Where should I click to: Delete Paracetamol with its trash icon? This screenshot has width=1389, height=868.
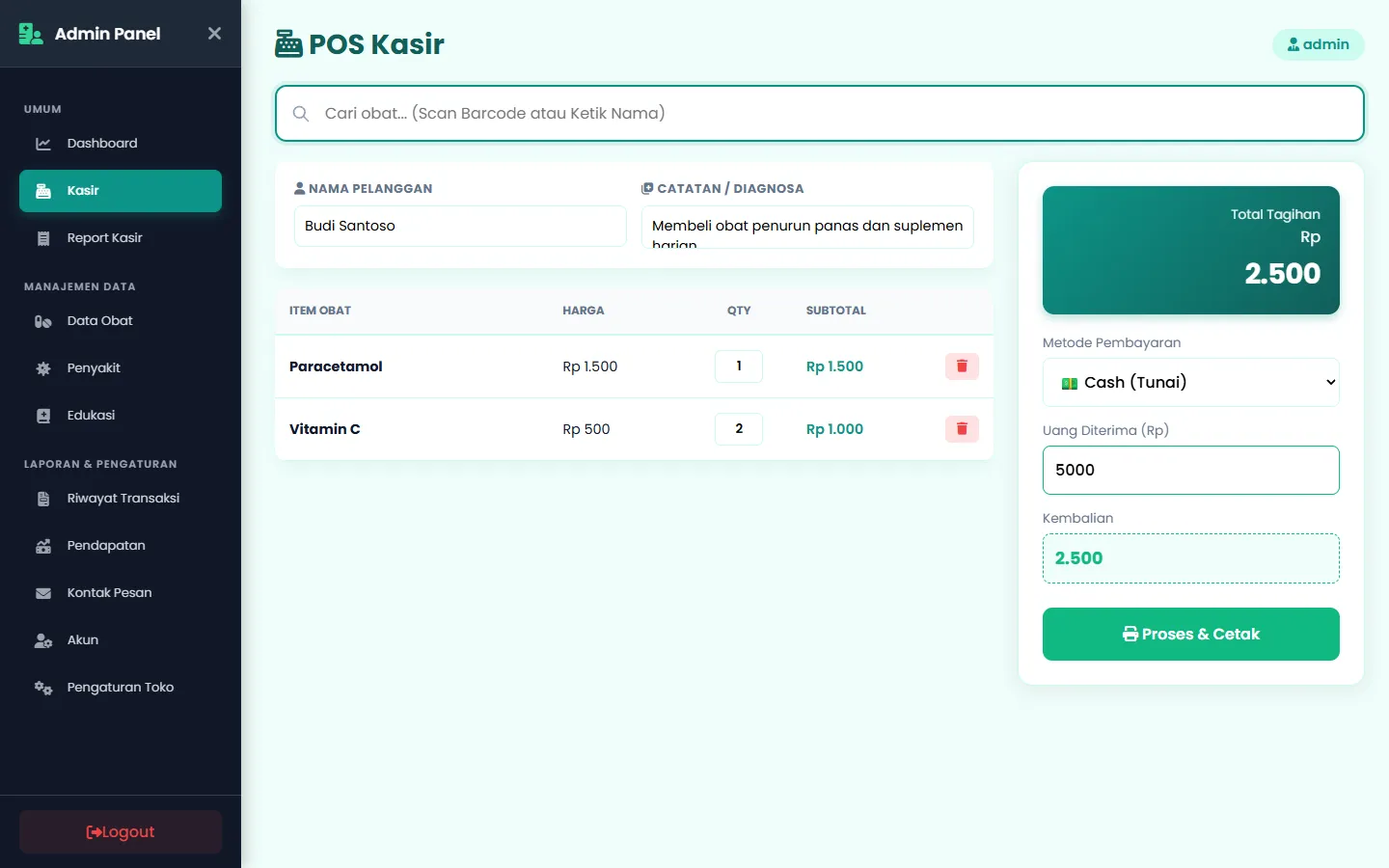[962, 366]
